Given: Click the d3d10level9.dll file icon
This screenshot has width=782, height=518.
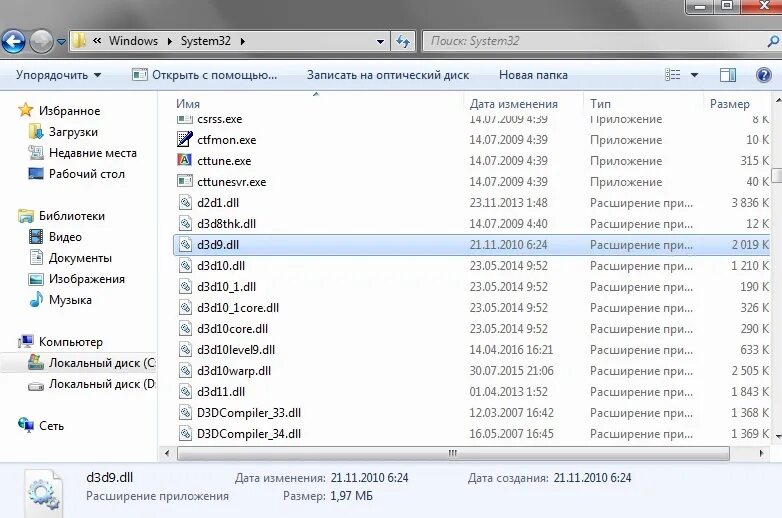Looking at the screenshot, I should (x=185, y=349).
